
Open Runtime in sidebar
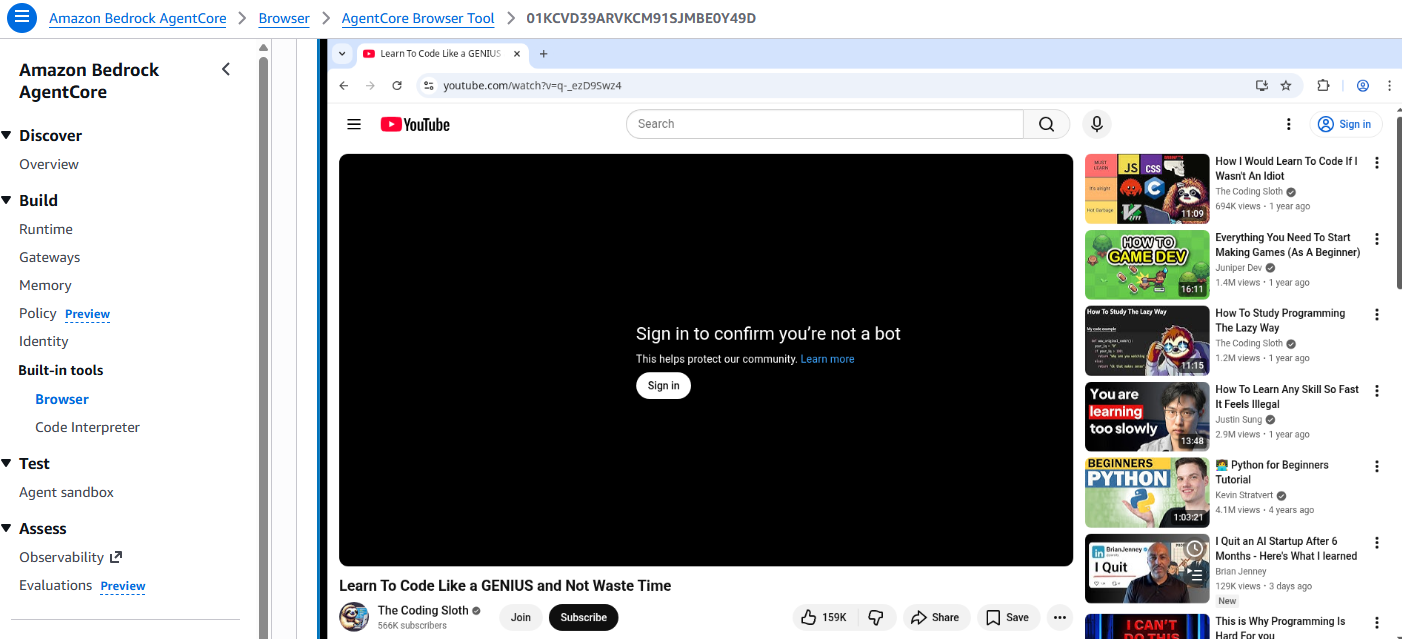click(46, 229)
